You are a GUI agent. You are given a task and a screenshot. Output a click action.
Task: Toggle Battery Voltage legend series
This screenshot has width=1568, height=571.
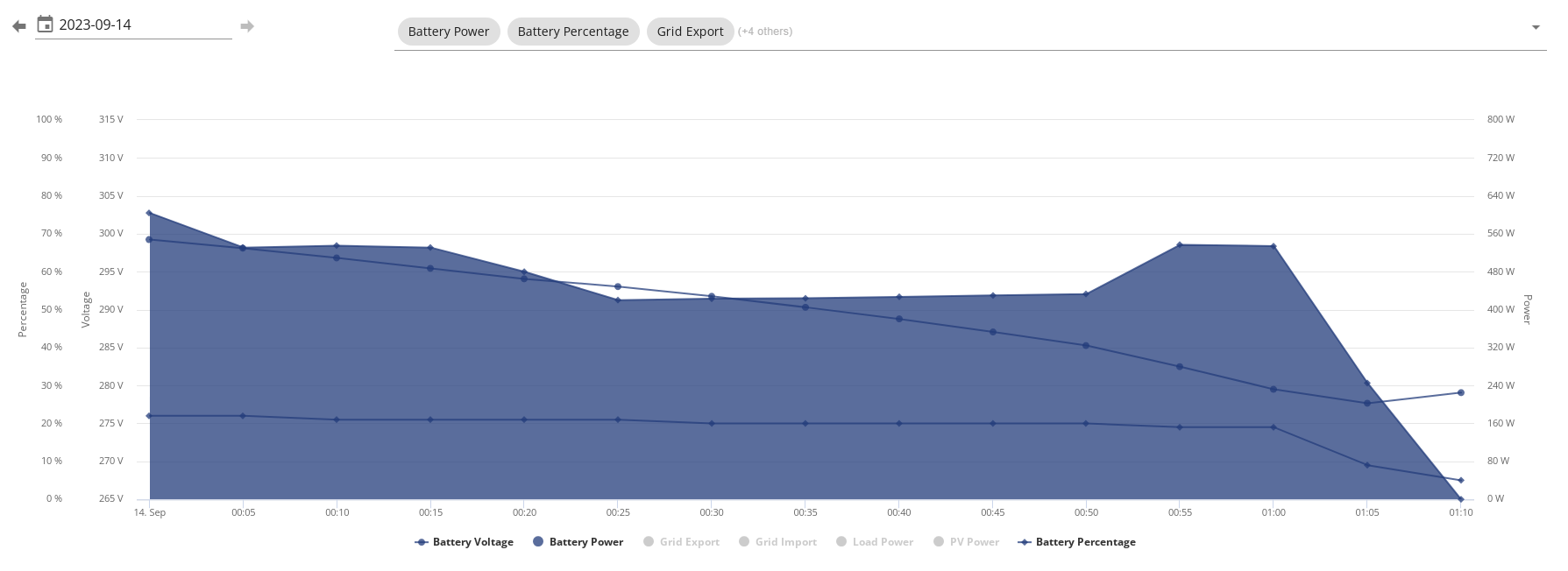[465, 542]
